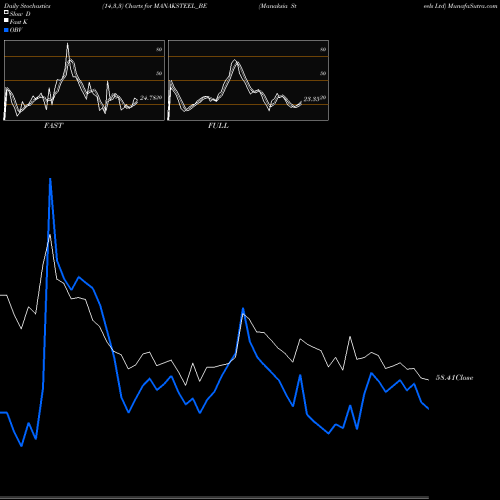Click the 24.78 value in FAST chart
This screenshot has width=500, height=500.
[x=149, y=98]
